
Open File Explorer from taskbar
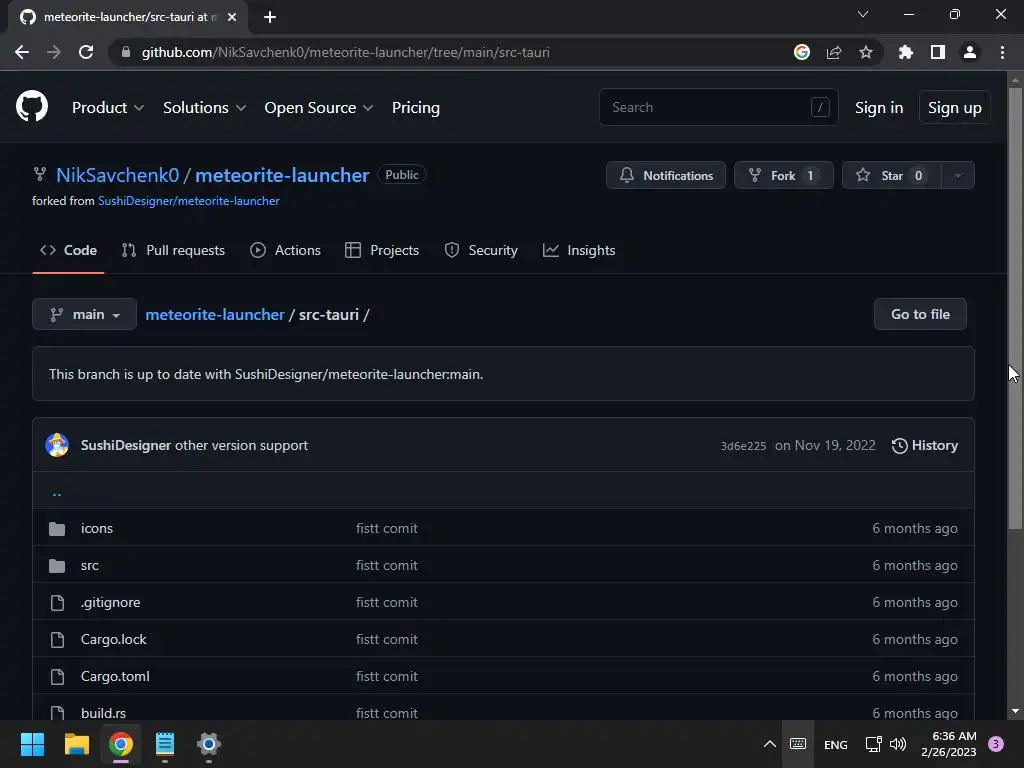[x=76, y=744]
